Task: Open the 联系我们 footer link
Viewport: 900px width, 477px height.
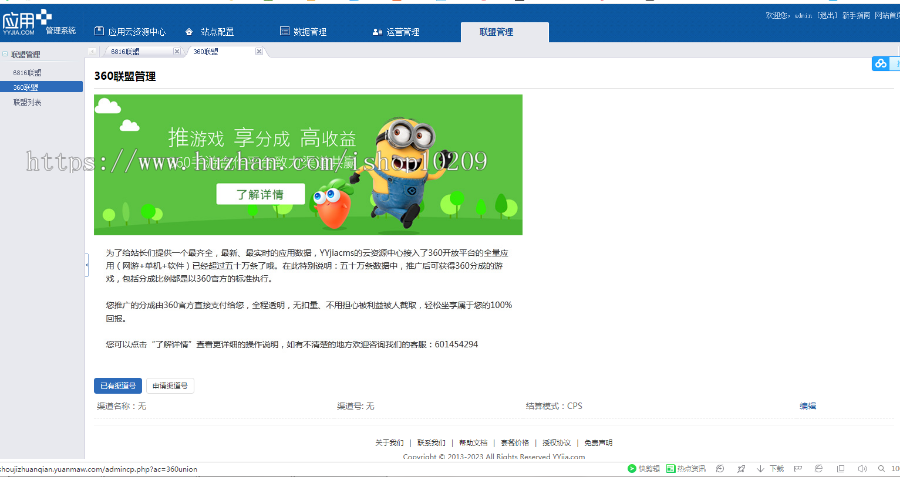Action: [431, 443]
